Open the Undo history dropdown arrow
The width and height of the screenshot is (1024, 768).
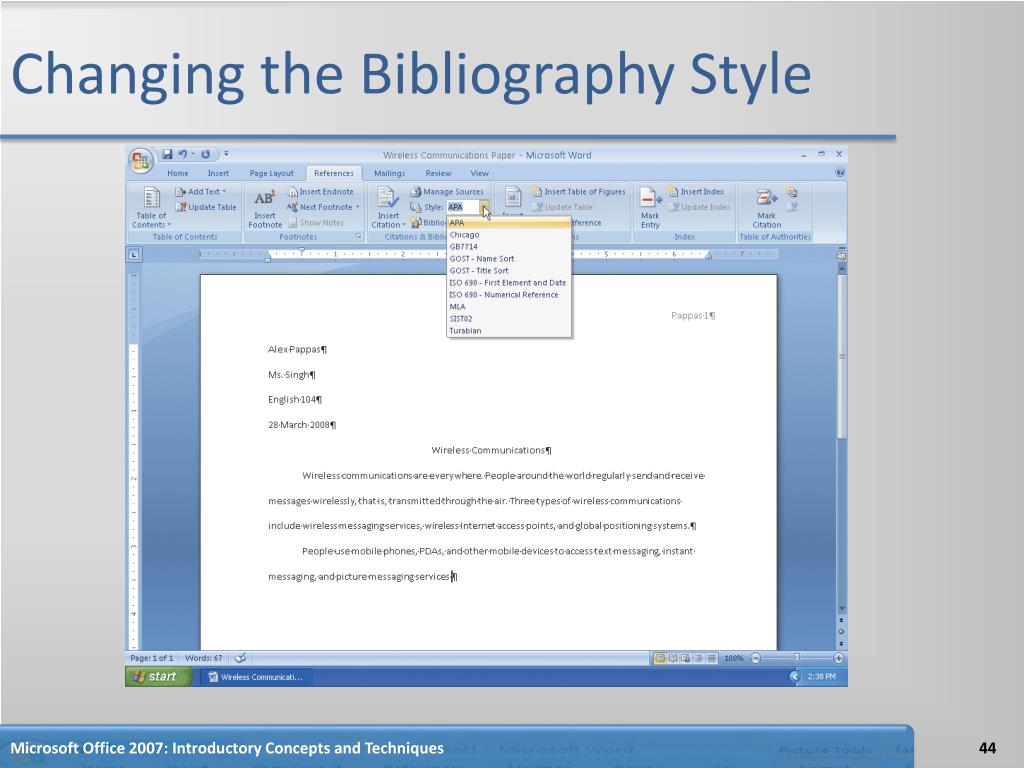(x=193, y=154)
